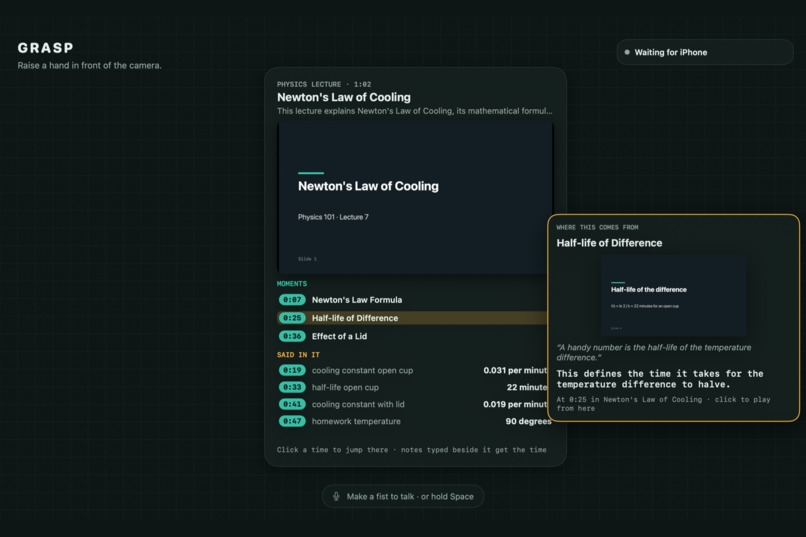The image size is (806, 537).
Task: Jump to 0:25 Half-life of Difference timestamp
Action: pyautogui.click(x=292, y=318)
